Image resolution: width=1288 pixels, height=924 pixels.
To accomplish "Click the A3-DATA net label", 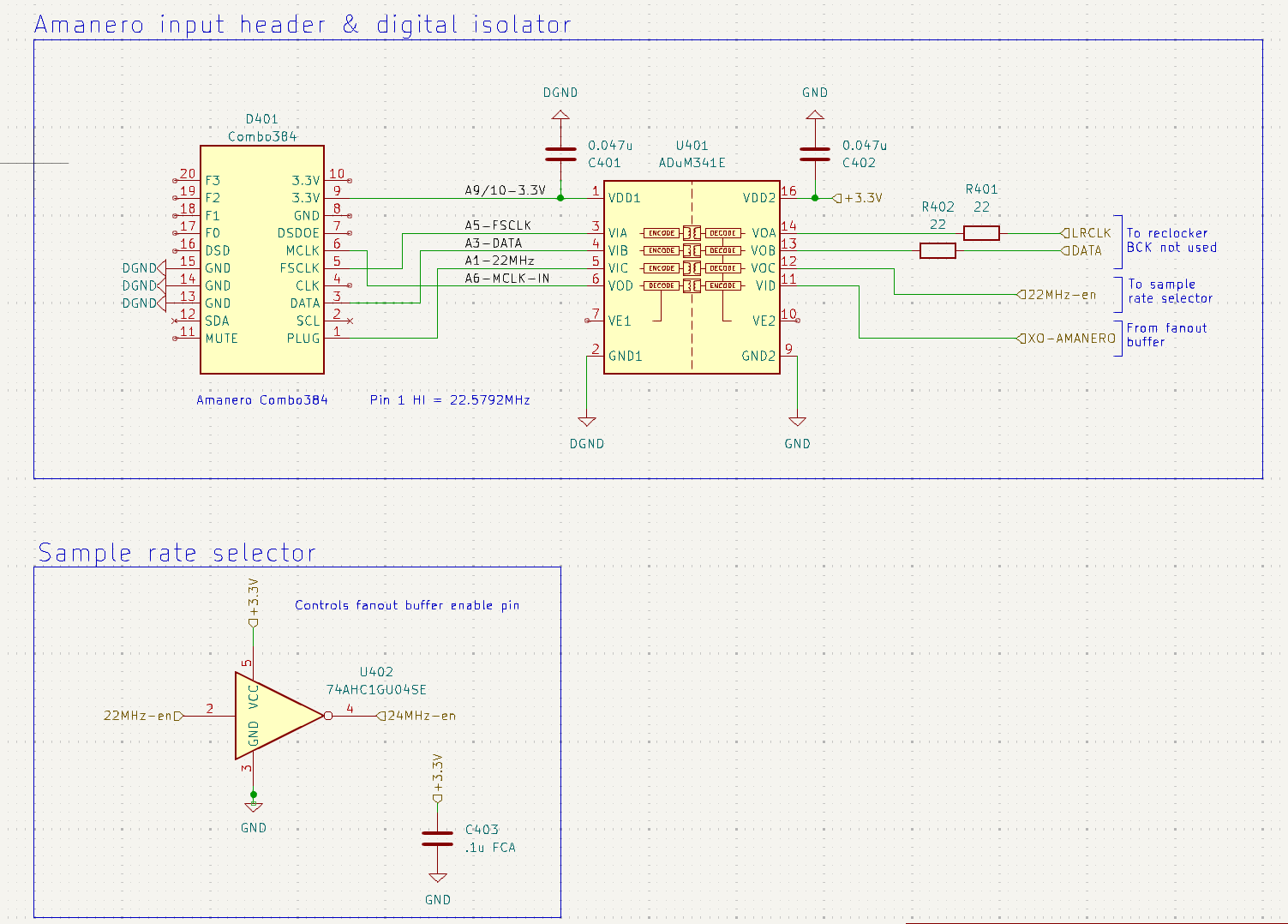I will 494,243.
